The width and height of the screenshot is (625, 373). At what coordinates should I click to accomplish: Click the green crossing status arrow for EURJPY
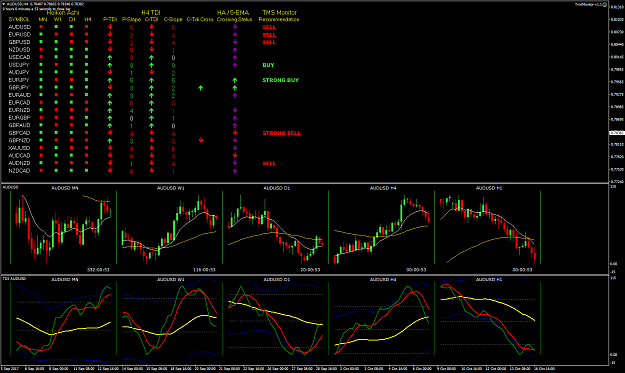[235, 80]
